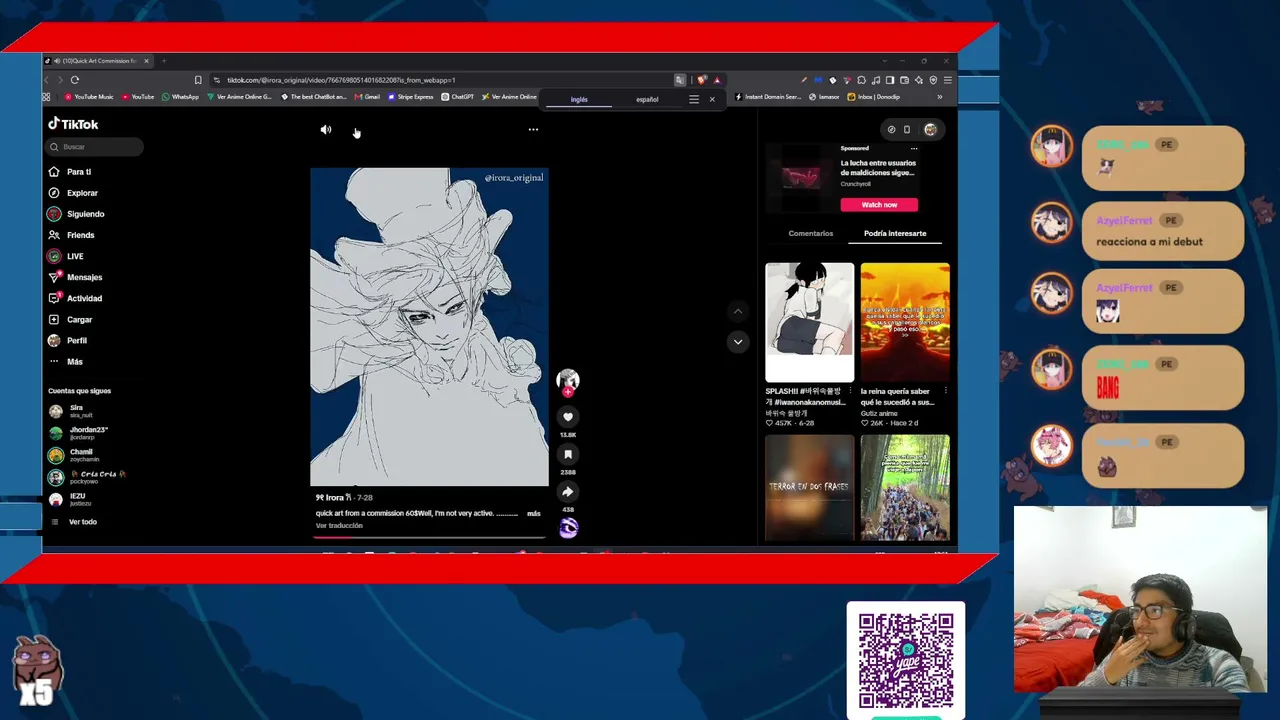Show more bookmarks with the overflow chevron
This screenshot has width=1280, height=720.
[939, 97]
